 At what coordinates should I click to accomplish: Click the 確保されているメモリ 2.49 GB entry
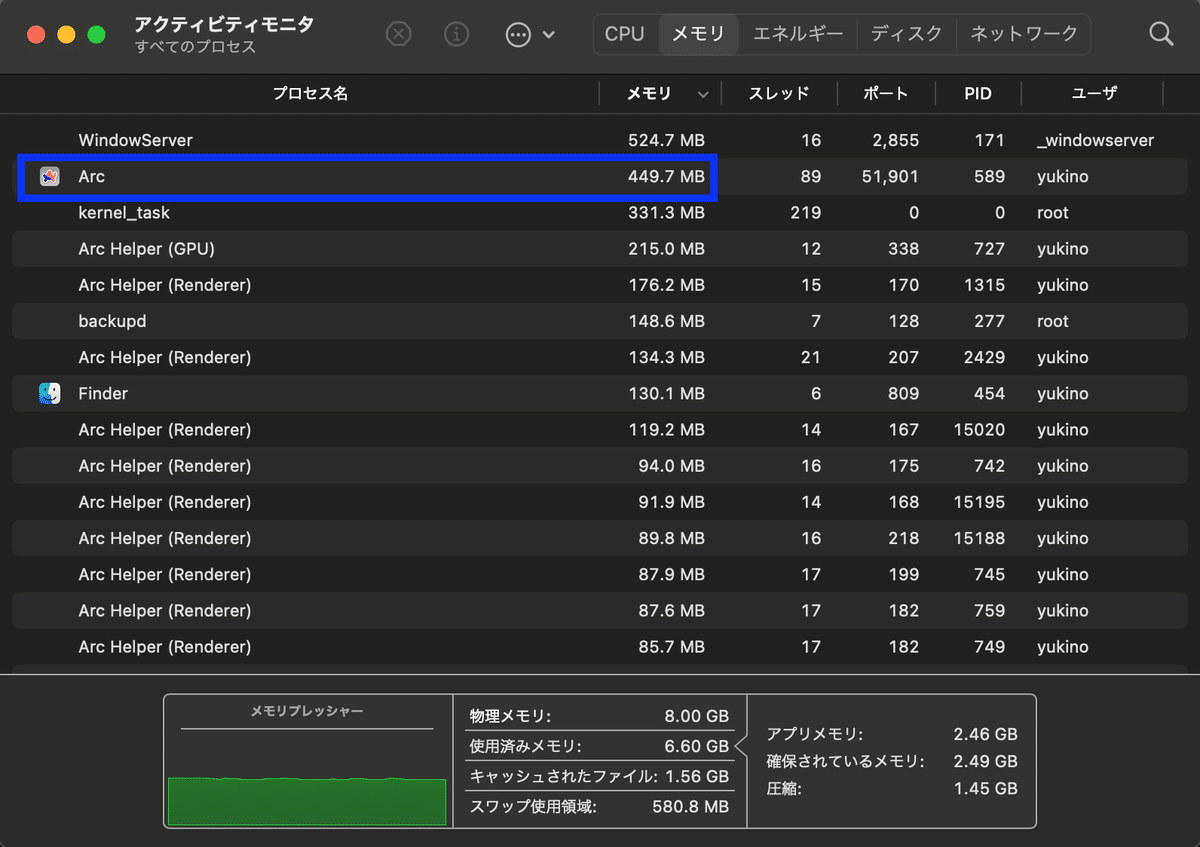tap(892, 761)
